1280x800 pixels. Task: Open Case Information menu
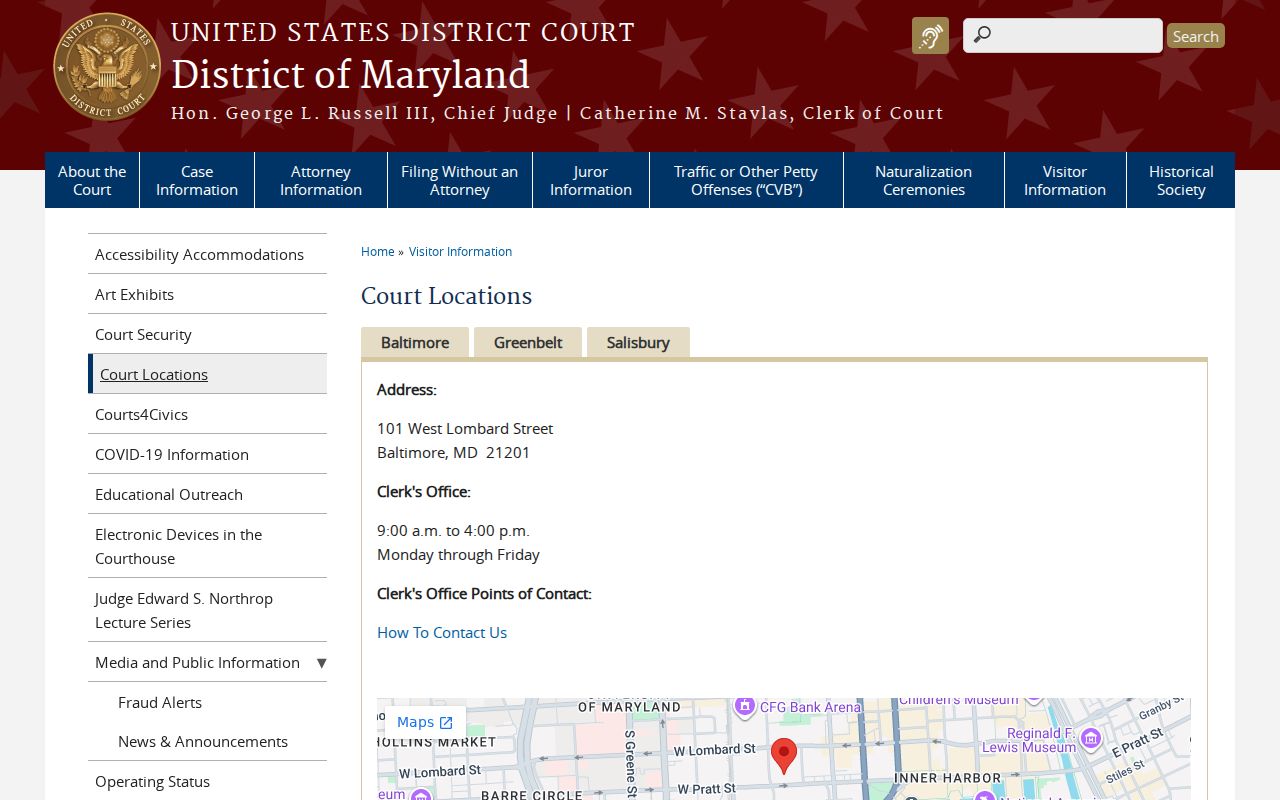pos(197,180)
